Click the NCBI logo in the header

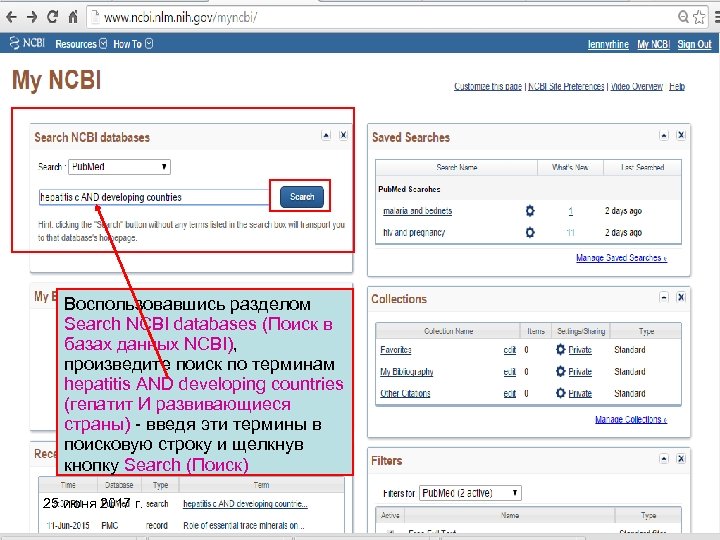(28, 43)
